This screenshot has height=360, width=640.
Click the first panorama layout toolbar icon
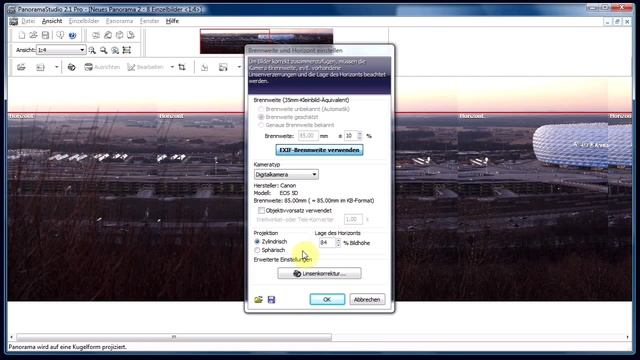96,36
